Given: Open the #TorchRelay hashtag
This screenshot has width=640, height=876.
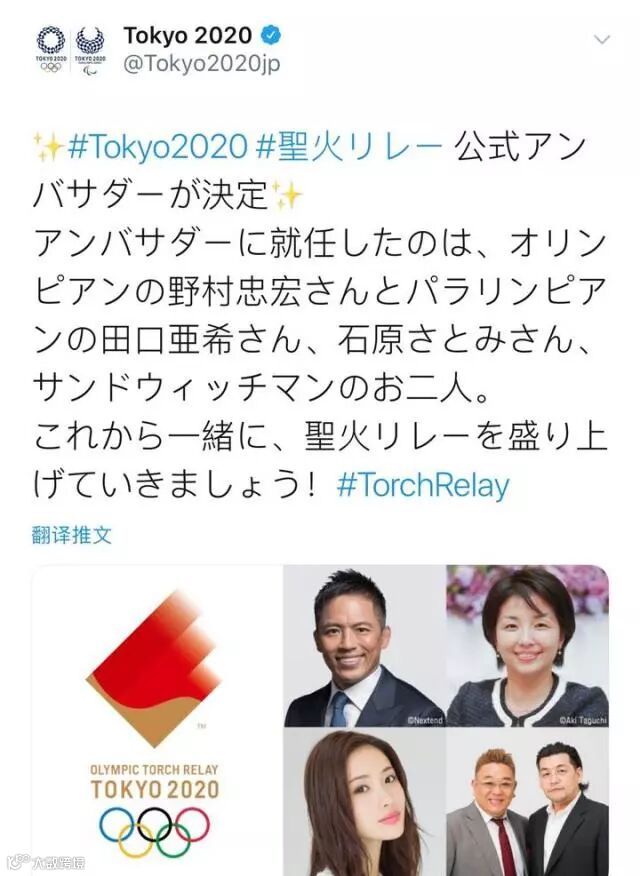Looking at the screenshot, I should [423, 485].
